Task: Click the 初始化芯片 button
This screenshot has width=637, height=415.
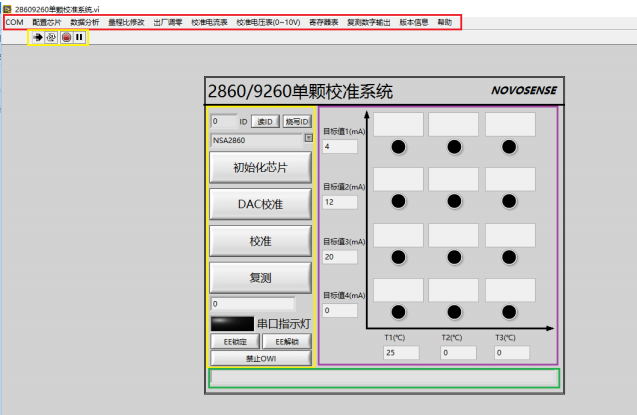Action: click(x=260, y=168)
